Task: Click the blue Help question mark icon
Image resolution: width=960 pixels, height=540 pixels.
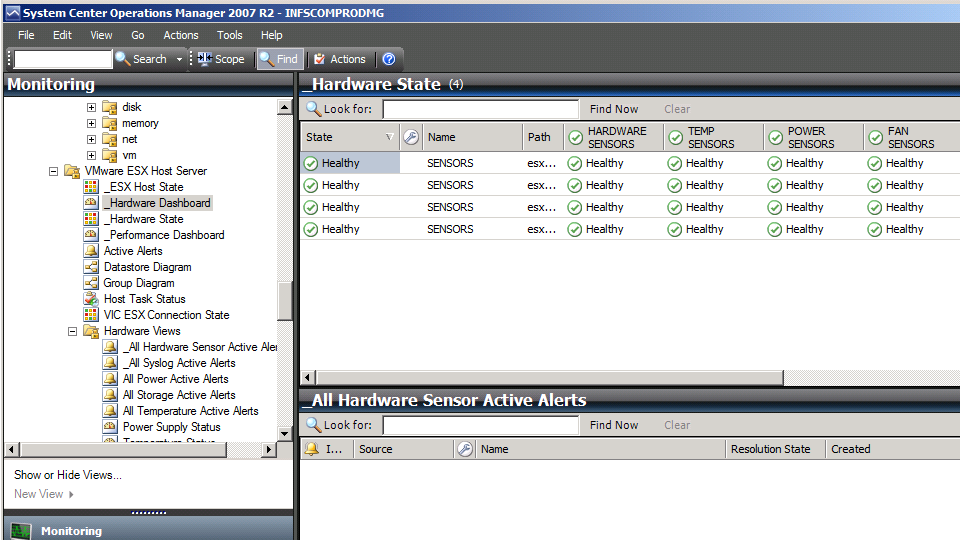Action: (389, 59)
